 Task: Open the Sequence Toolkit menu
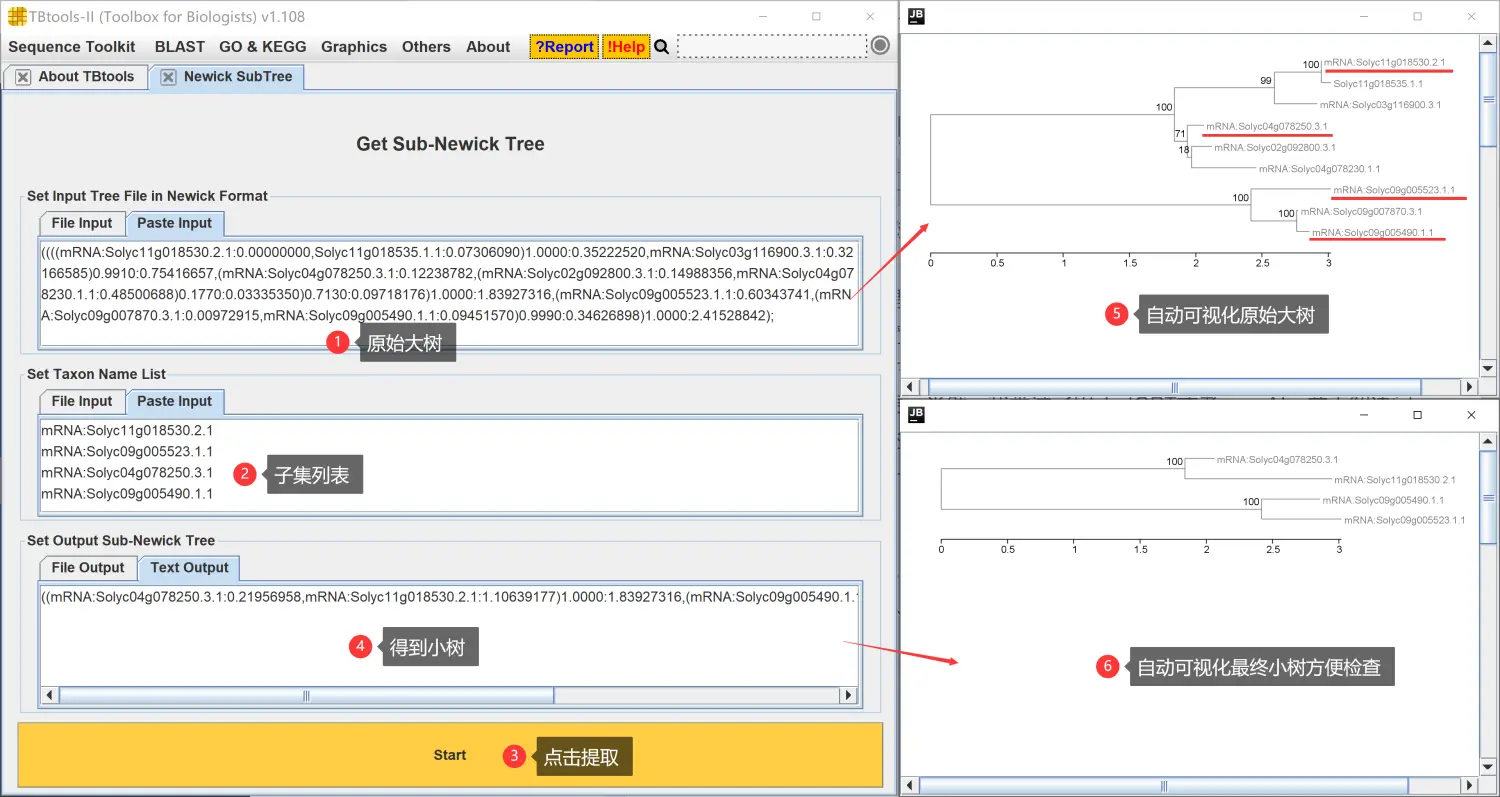click(72, 47)
